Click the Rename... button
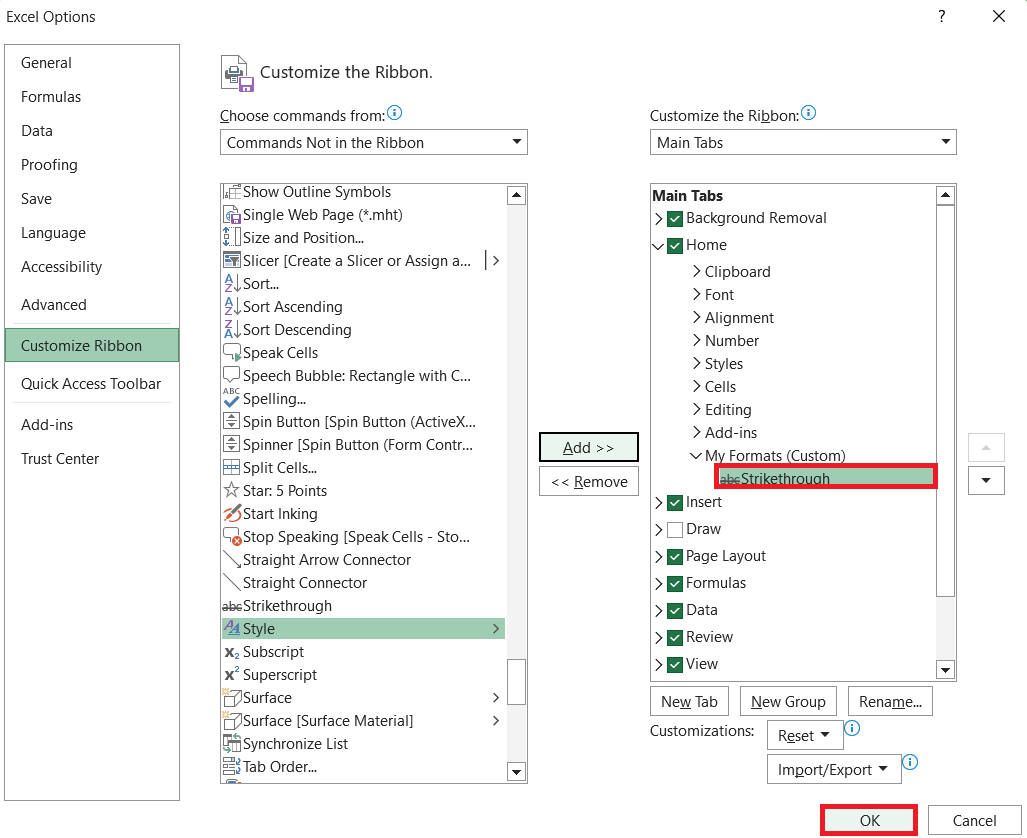Screen dimensions: 1027x838 pos(890,702)
